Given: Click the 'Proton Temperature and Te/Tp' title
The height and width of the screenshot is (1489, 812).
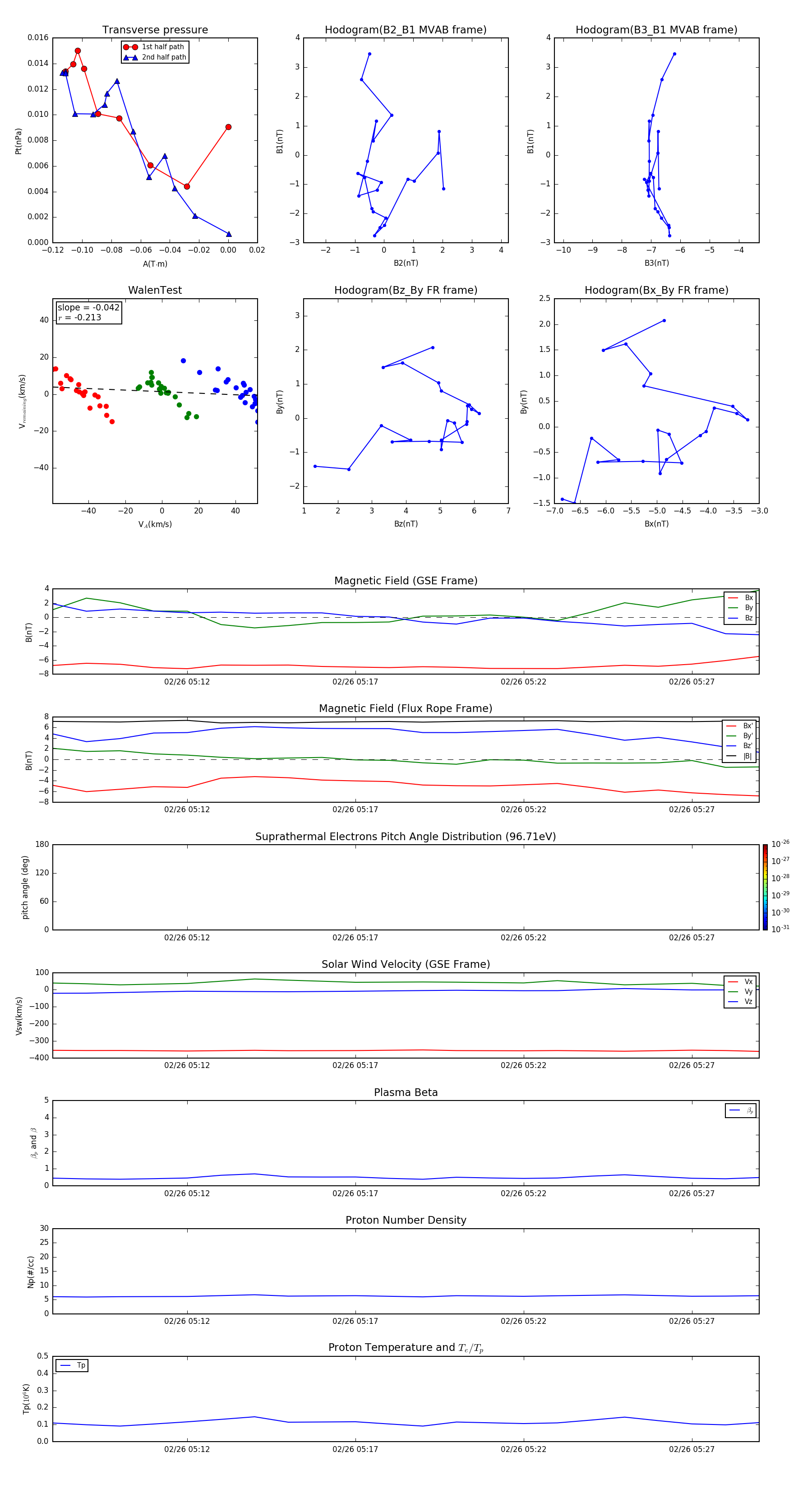Looking at the screenshot, I should (406, 1347).
